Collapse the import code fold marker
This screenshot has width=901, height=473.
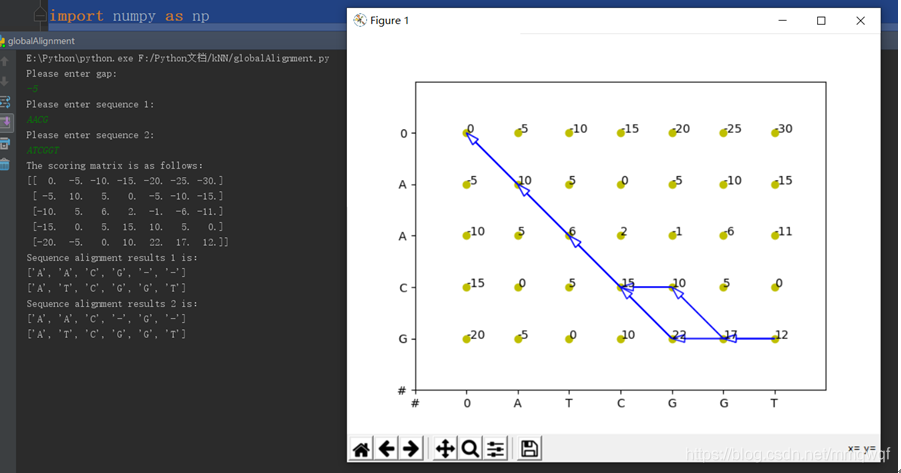coord(40,15)
